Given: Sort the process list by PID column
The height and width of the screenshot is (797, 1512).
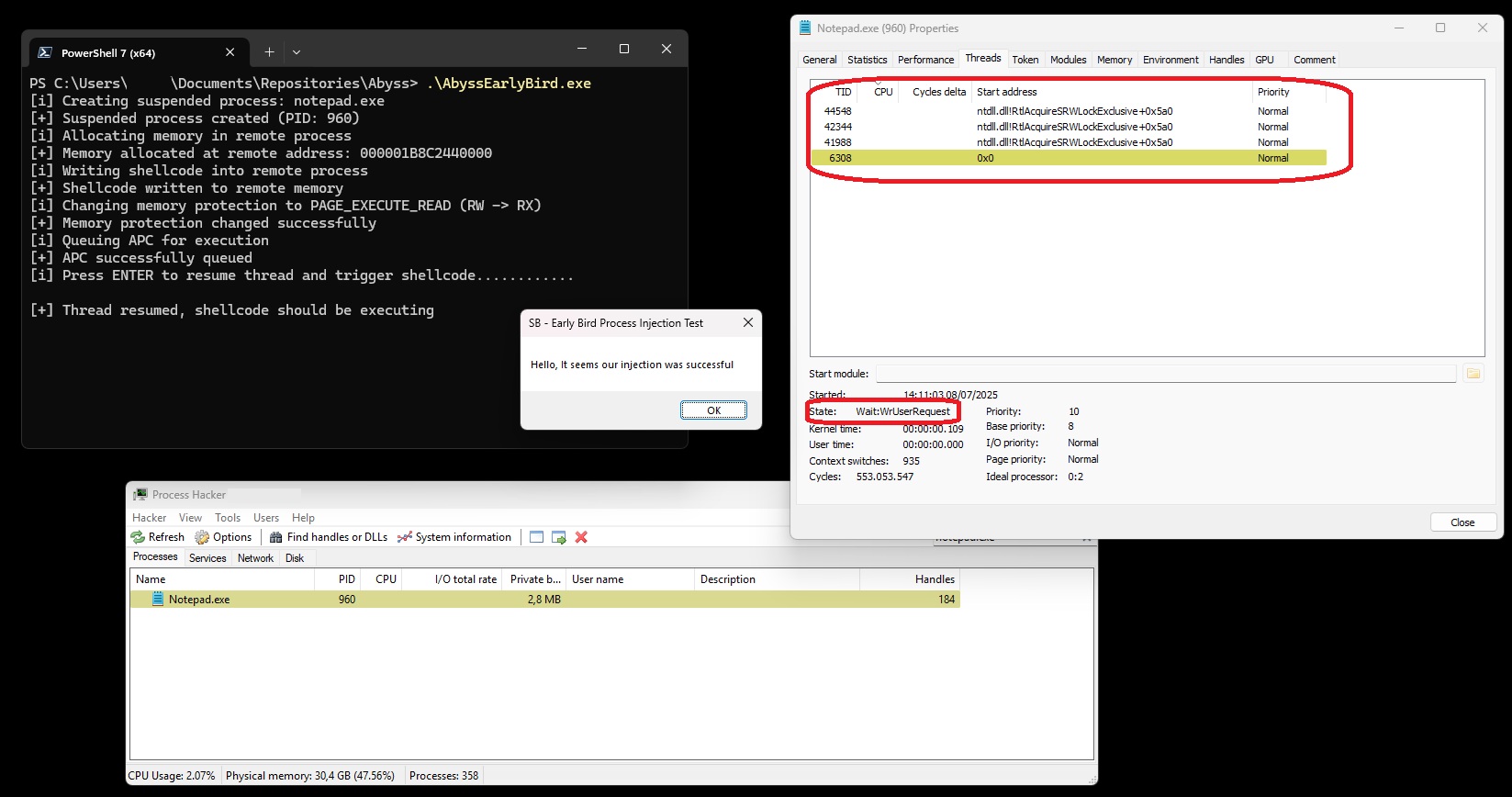Looking at the screenshot, I should click(337, 579).
